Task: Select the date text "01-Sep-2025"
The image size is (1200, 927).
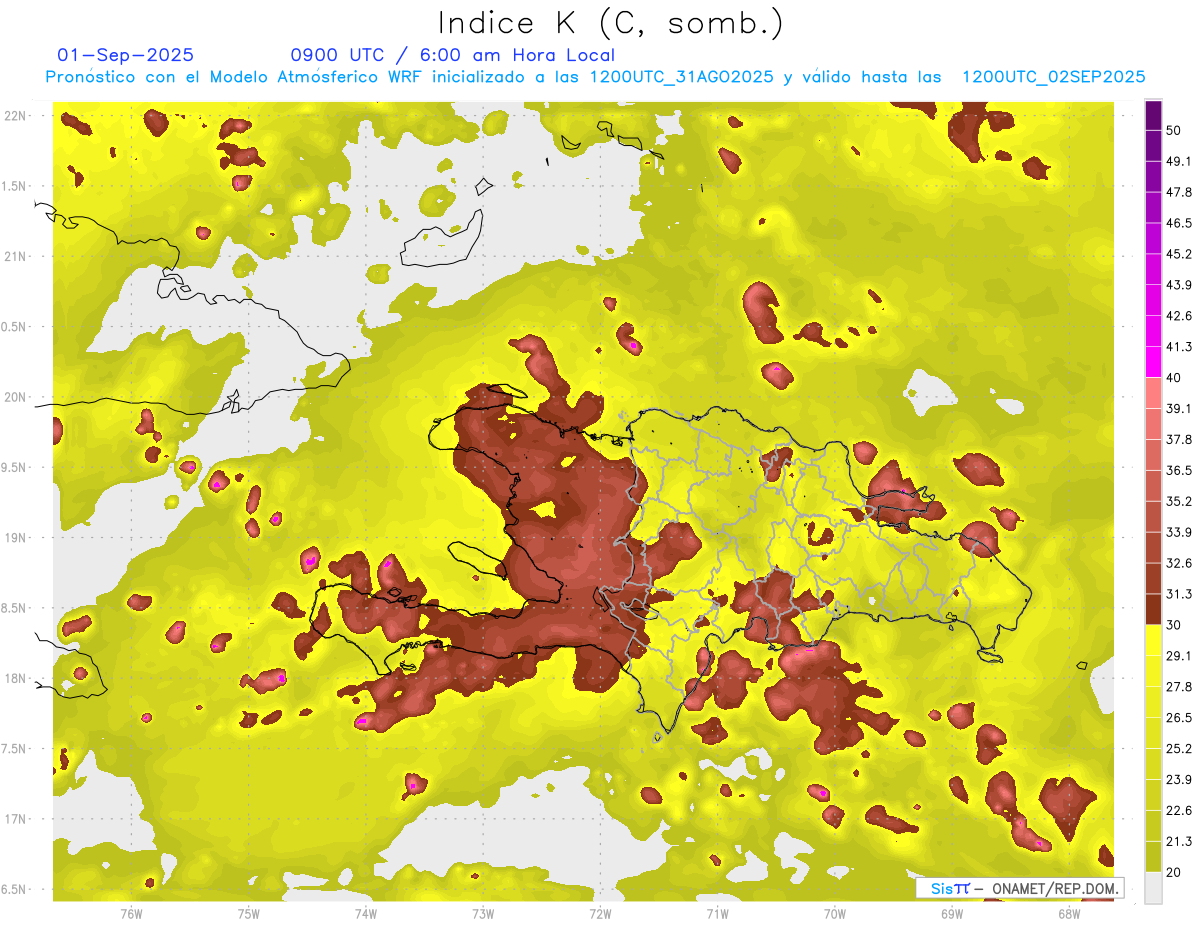Action: (x=126, y=55)
